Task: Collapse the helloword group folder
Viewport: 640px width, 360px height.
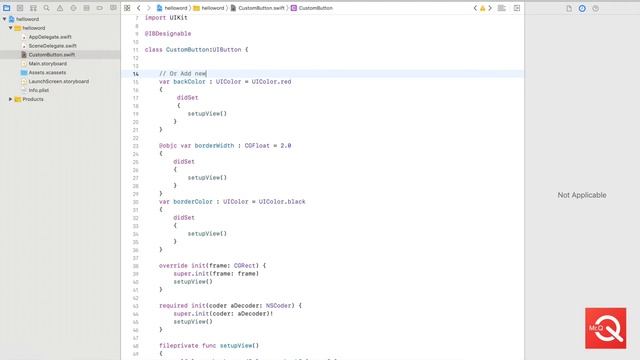Action: click(x=11, y=28)
